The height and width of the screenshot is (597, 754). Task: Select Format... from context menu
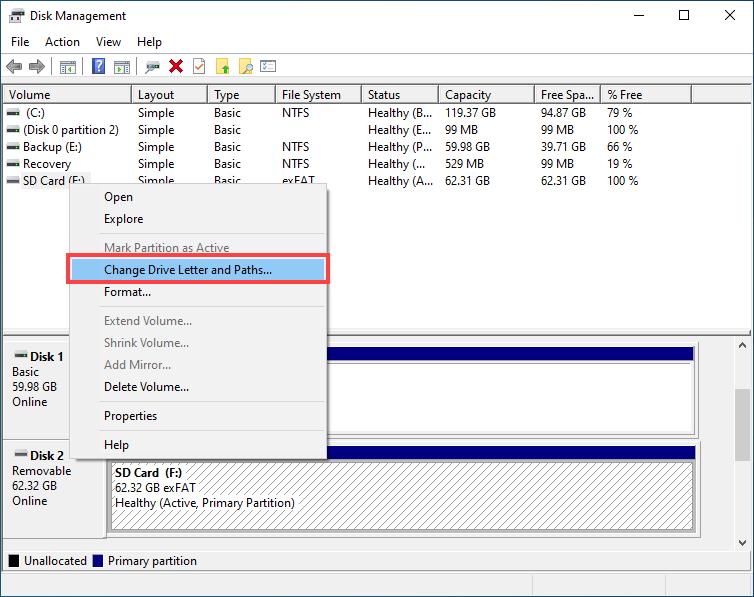[x=127, y=292]
